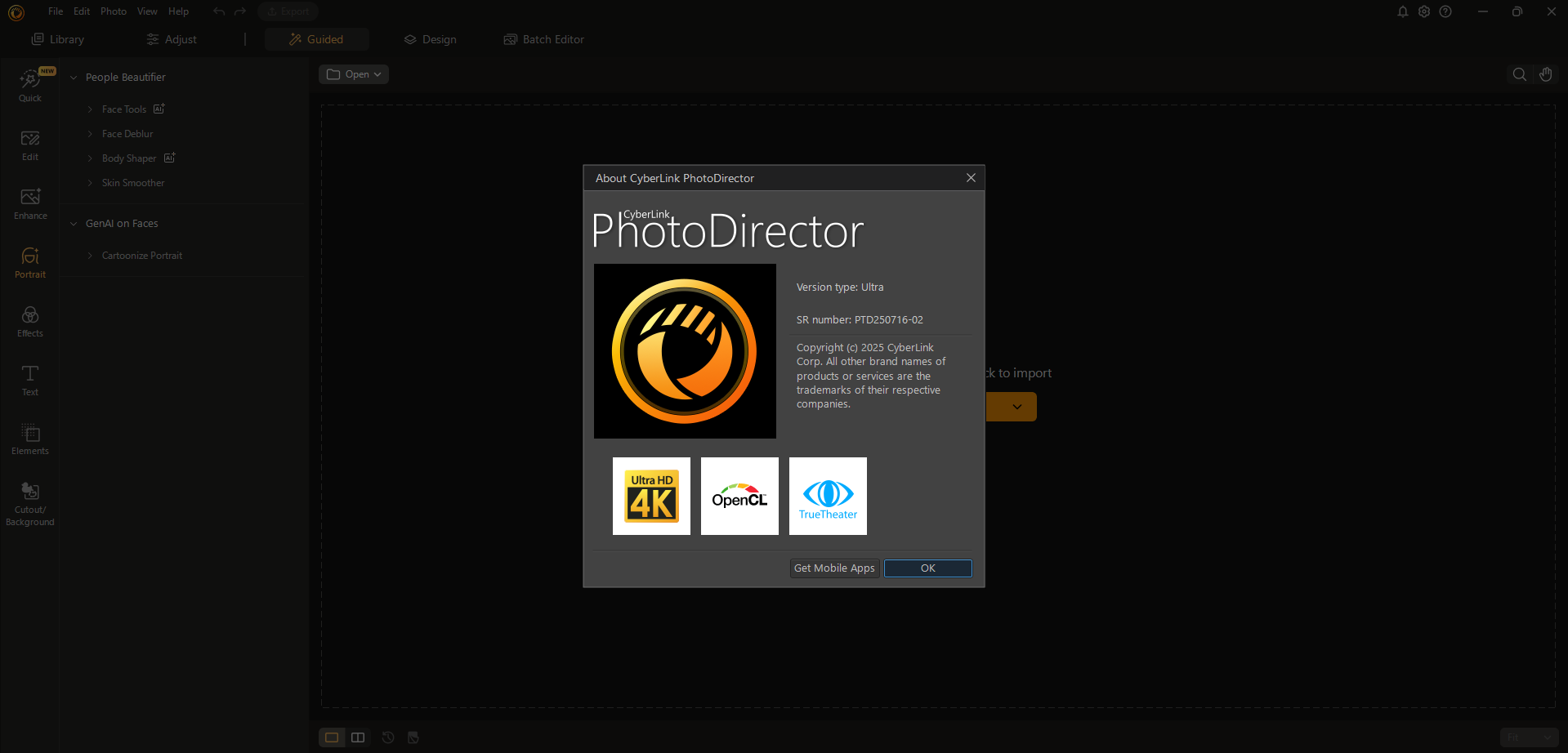The image size is (1568, 753).
Task: Select the hand pan tool
Action: (1545, 74)
